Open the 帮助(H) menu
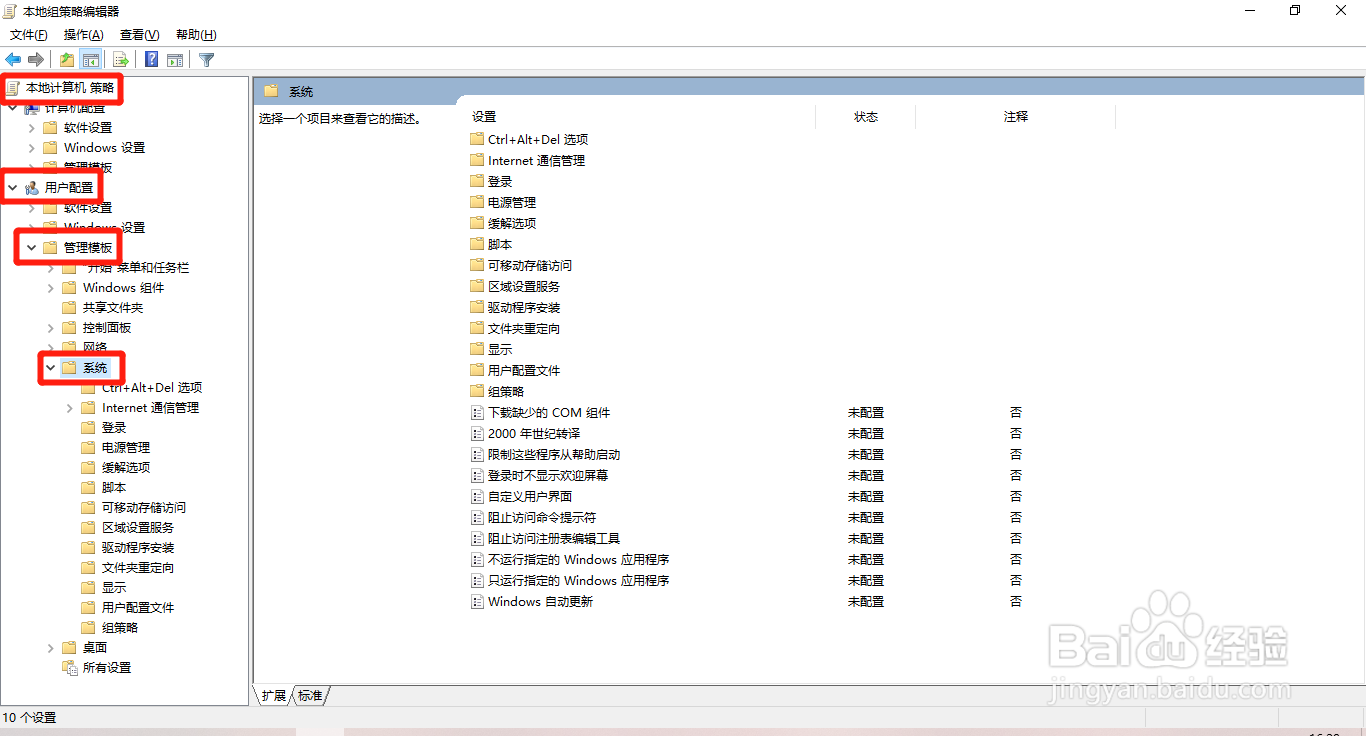Image resolution: width=1366 pixels, height=736 pixels. point(195,35)
